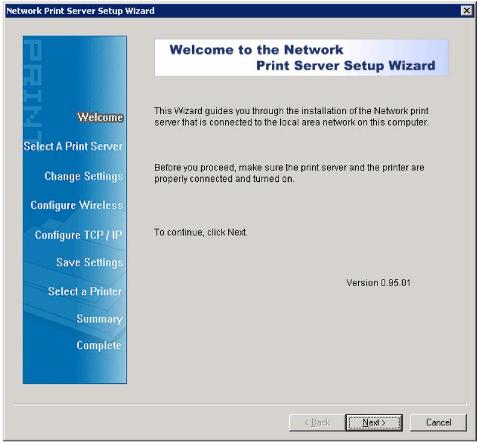Click the Cancel button

point(438,423)
